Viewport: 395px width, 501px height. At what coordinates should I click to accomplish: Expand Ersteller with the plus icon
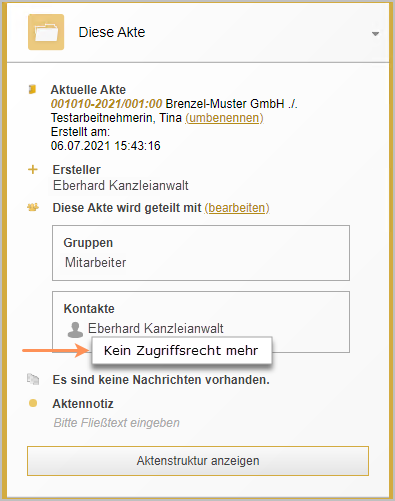click(33, 170)
